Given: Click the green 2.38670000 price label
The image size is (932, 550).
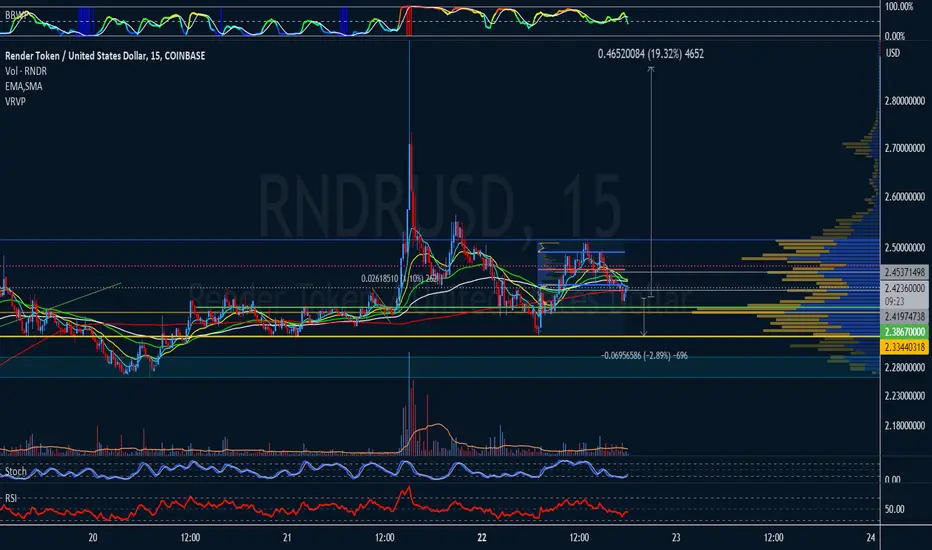Looking at the screenshot, I should [904, 332].
